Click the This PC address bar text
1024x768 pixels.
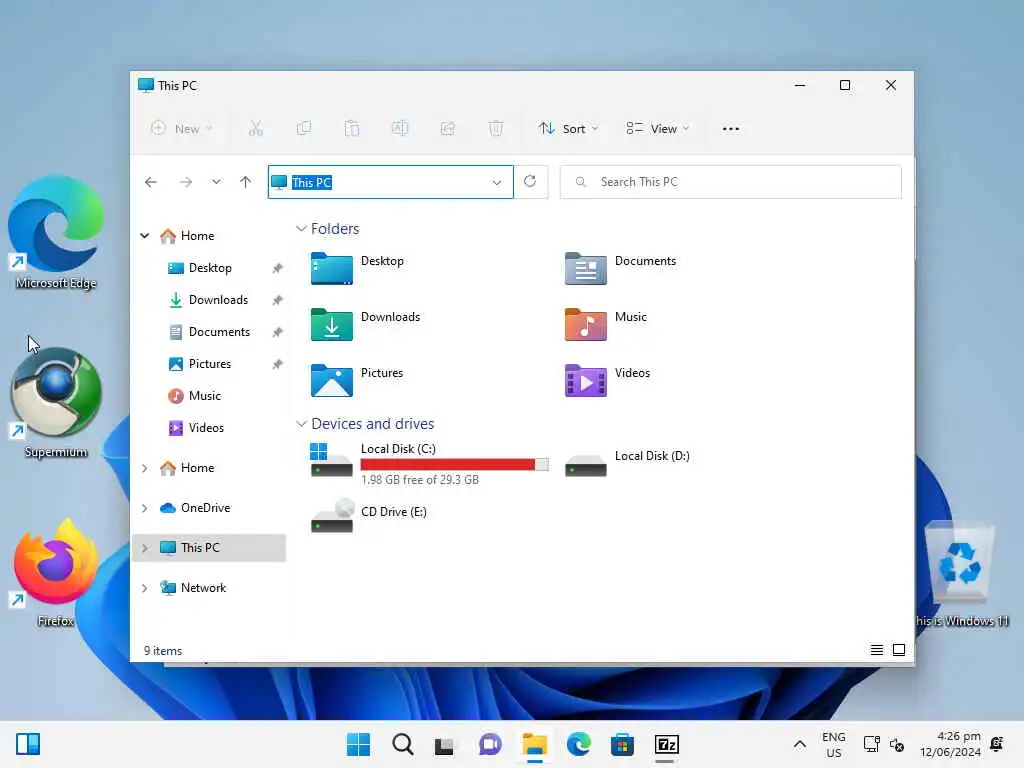point(312,182)
